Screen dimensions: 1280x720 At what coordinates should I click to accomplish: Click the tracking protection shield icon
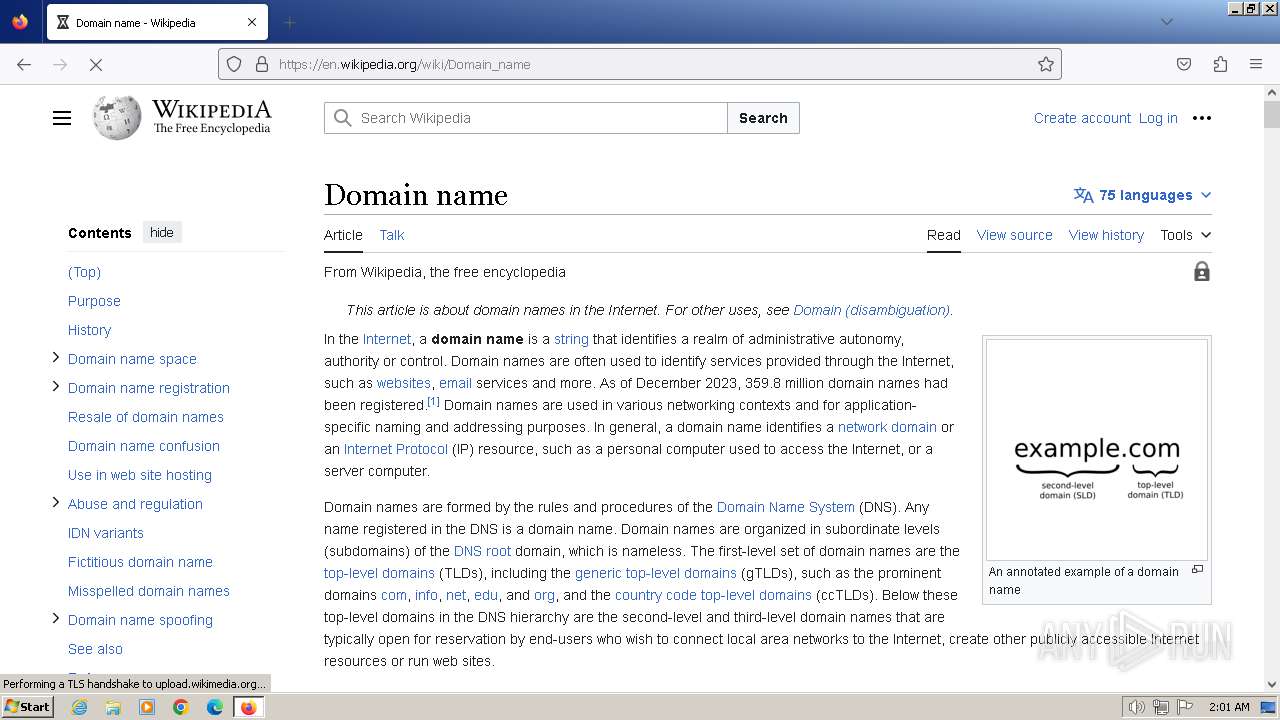pos(234,64)
